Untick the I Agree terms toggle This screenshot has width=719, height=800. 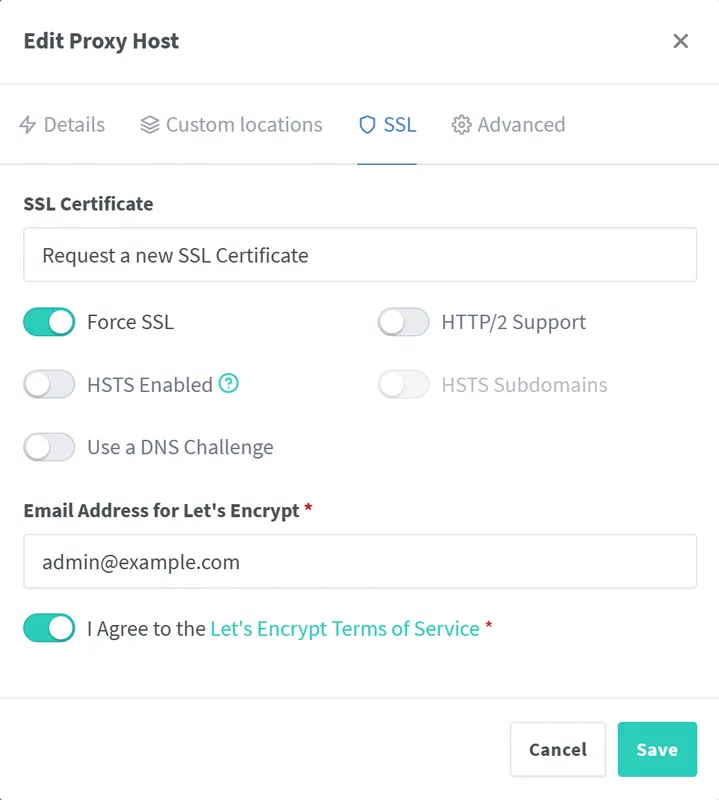pyautogui.click(x=49, y=628)
